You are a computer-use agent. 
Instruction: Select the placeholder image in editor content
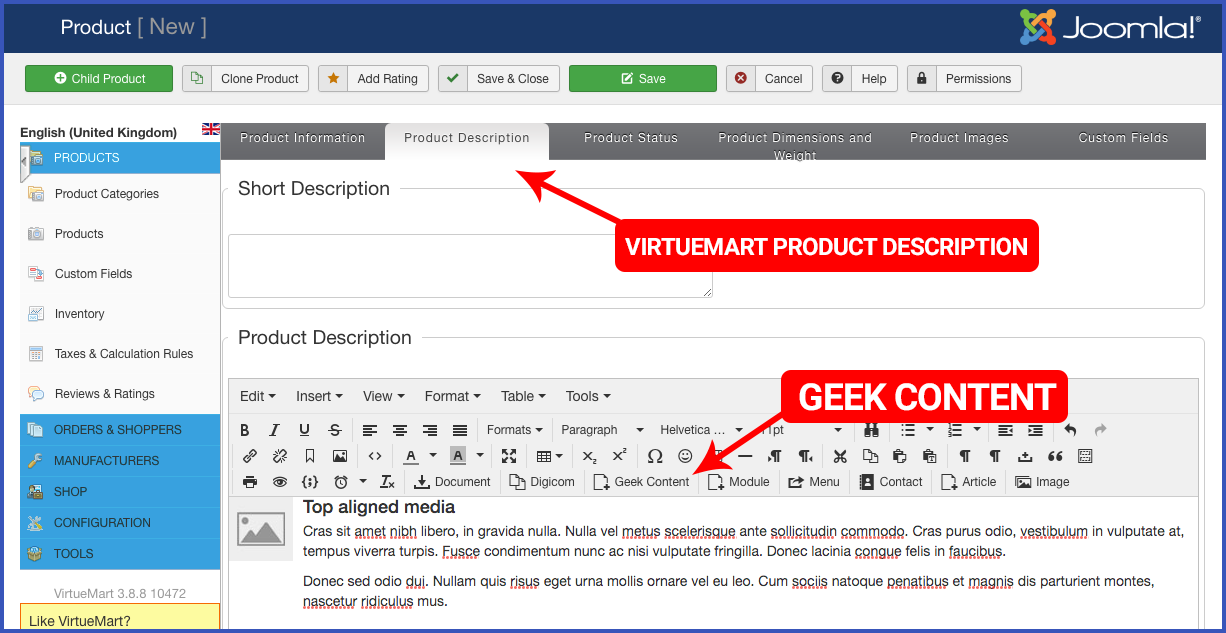260,528
